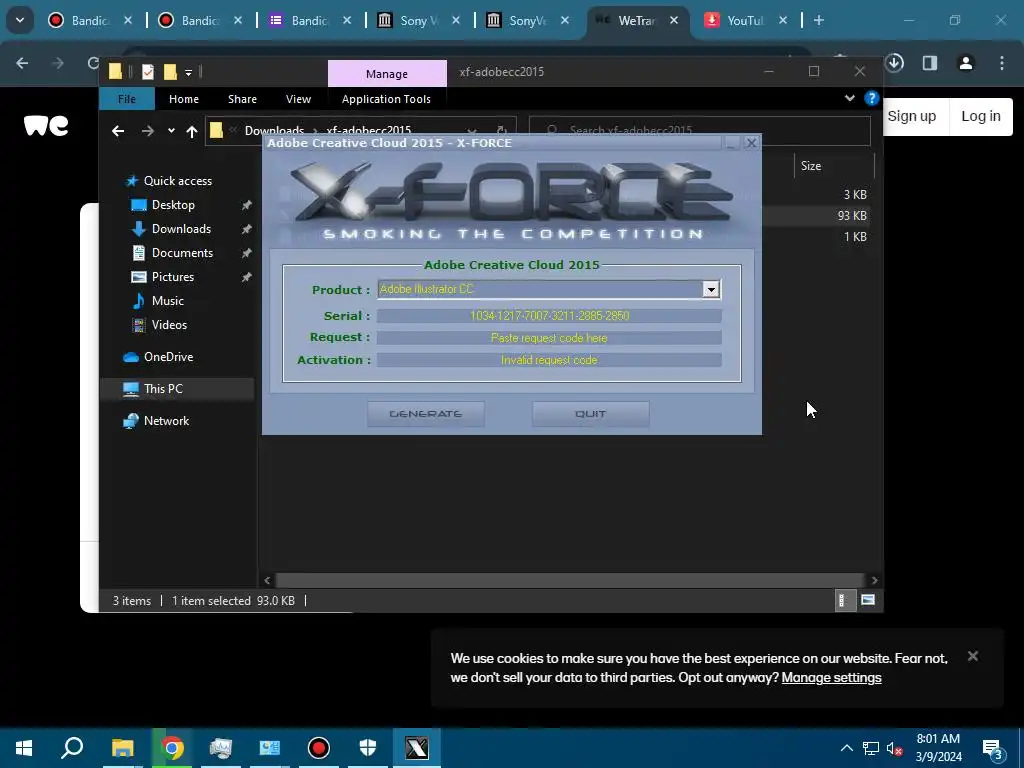Screen dimensions: 1024x768
Task: Select Pictures in navigation pane
Action: coord(172,277)
